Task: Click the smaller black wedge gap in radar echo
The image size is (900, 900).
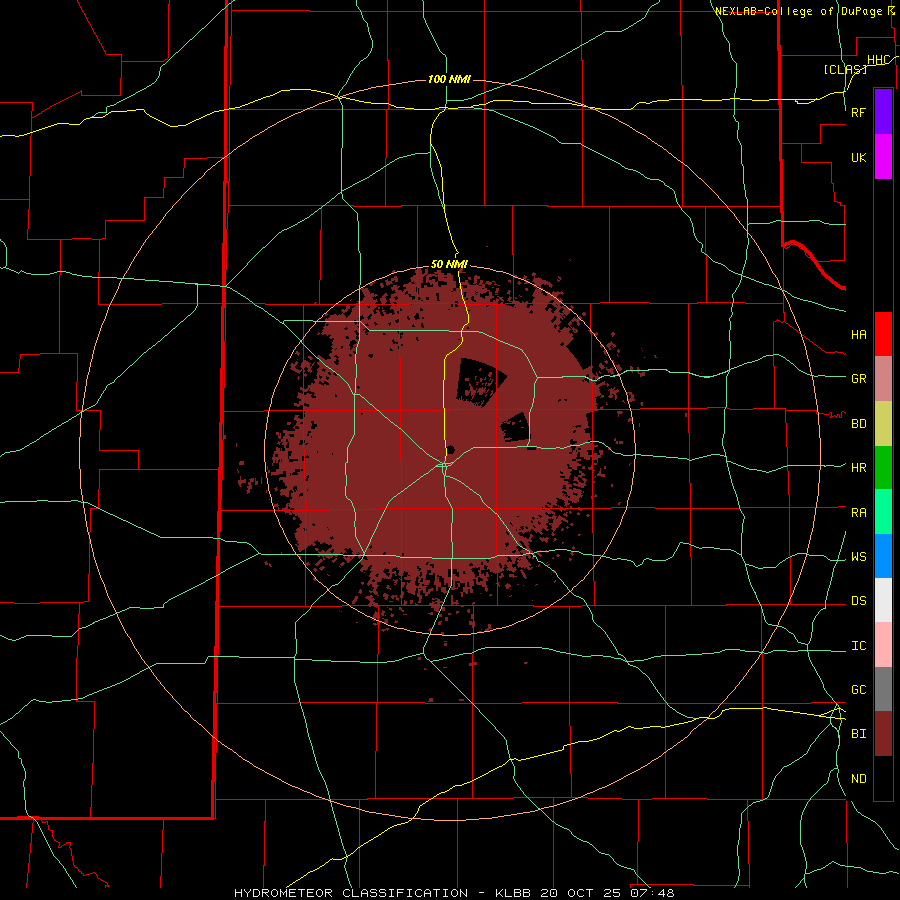Action: 515,428
